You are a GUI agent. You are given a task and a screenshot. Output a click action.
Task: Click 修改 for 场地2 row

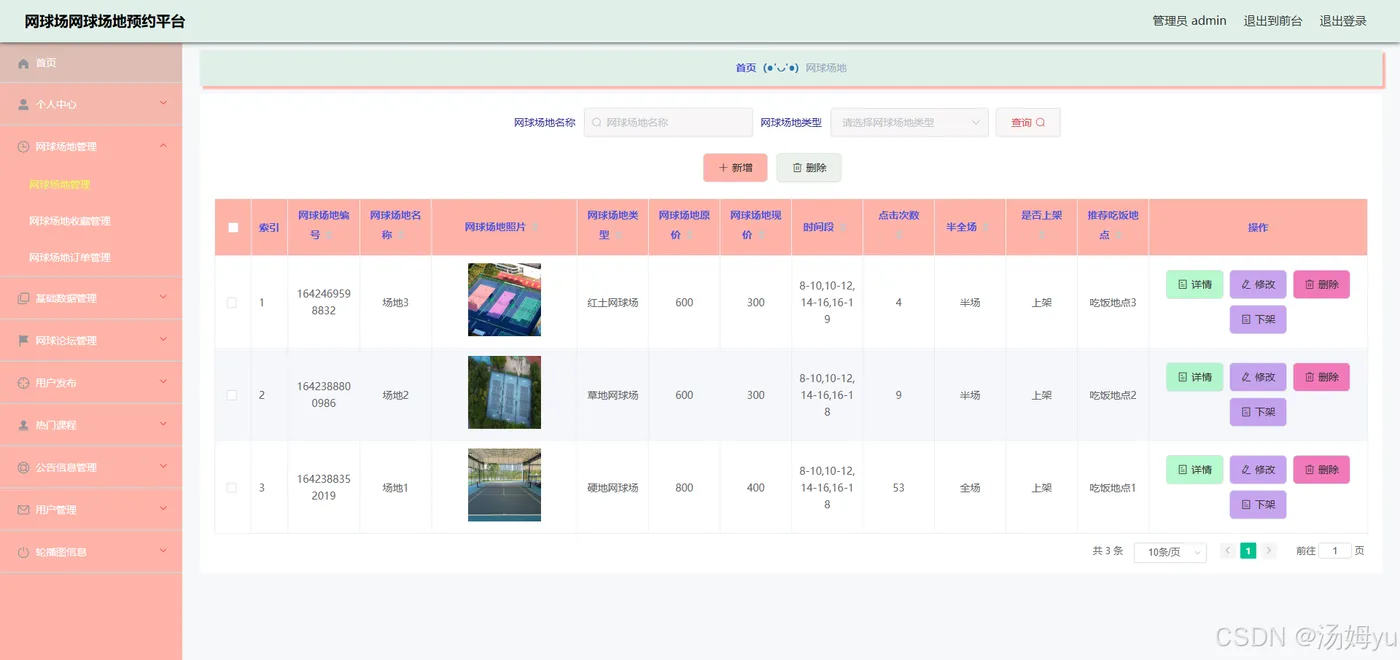point(1258,377)
